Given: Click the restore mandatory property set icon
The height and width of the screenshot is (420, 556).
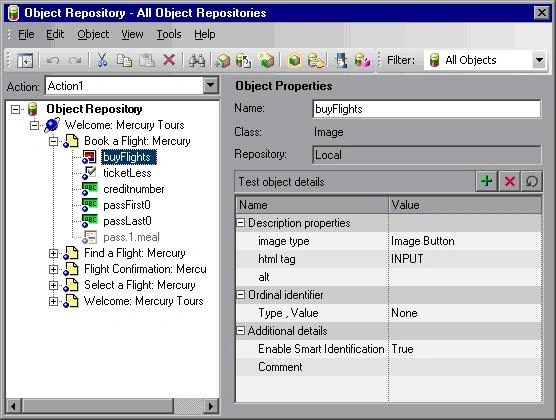Looking at the screenshot, I should coord(532,181).
